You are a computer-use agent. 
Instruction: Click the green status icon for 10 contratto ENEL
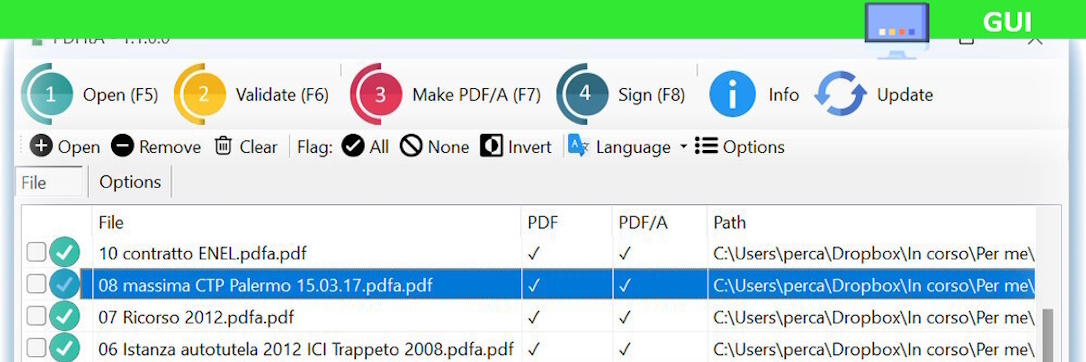click(64, 253)
